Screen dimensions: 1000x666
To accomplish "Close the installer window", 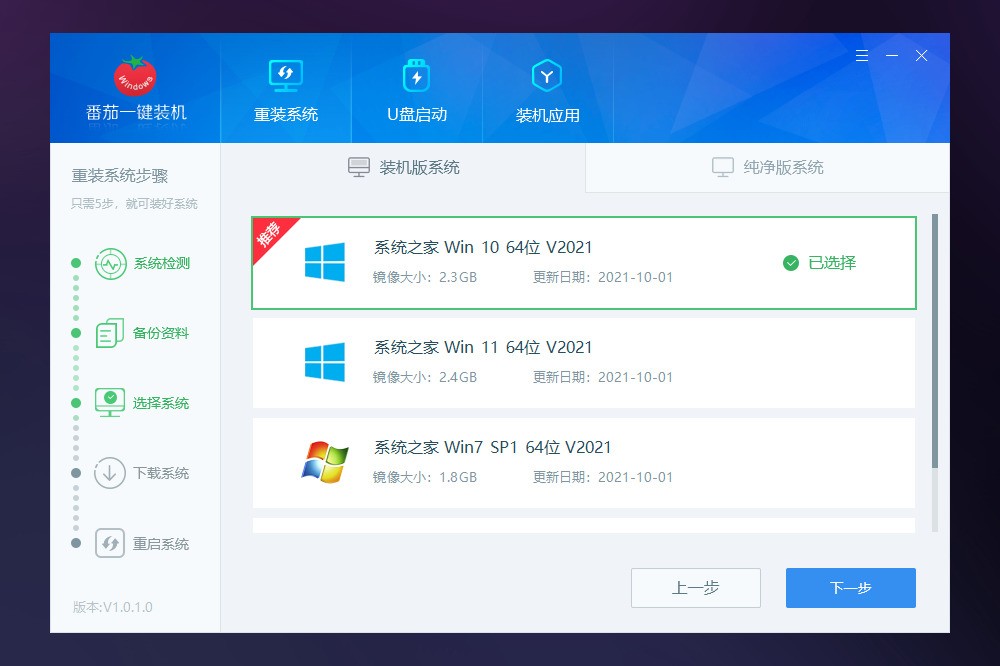I will tap(921, 56).
